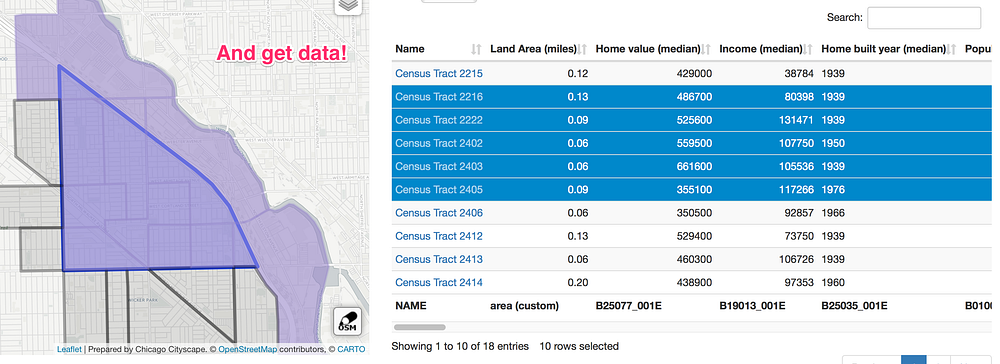Open the Census Tract 2406 link
This screenshot has width=1000, height=364.
coord(439,213)
